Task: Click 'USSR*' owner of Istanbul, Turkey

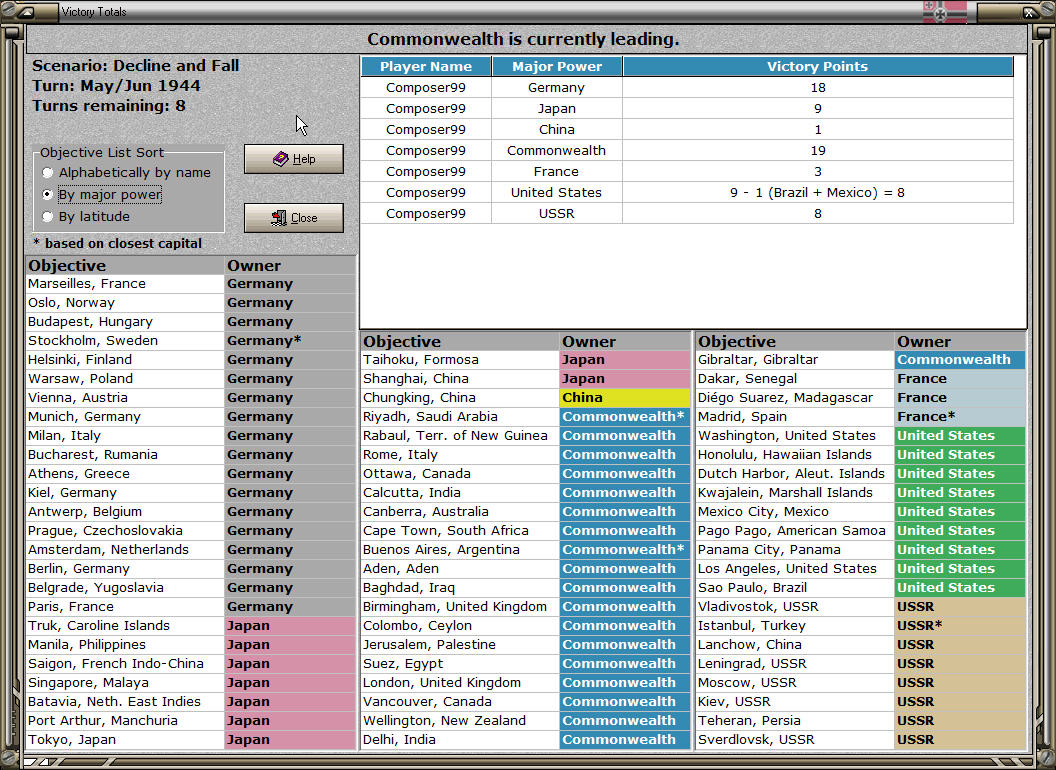Action: 960,626
